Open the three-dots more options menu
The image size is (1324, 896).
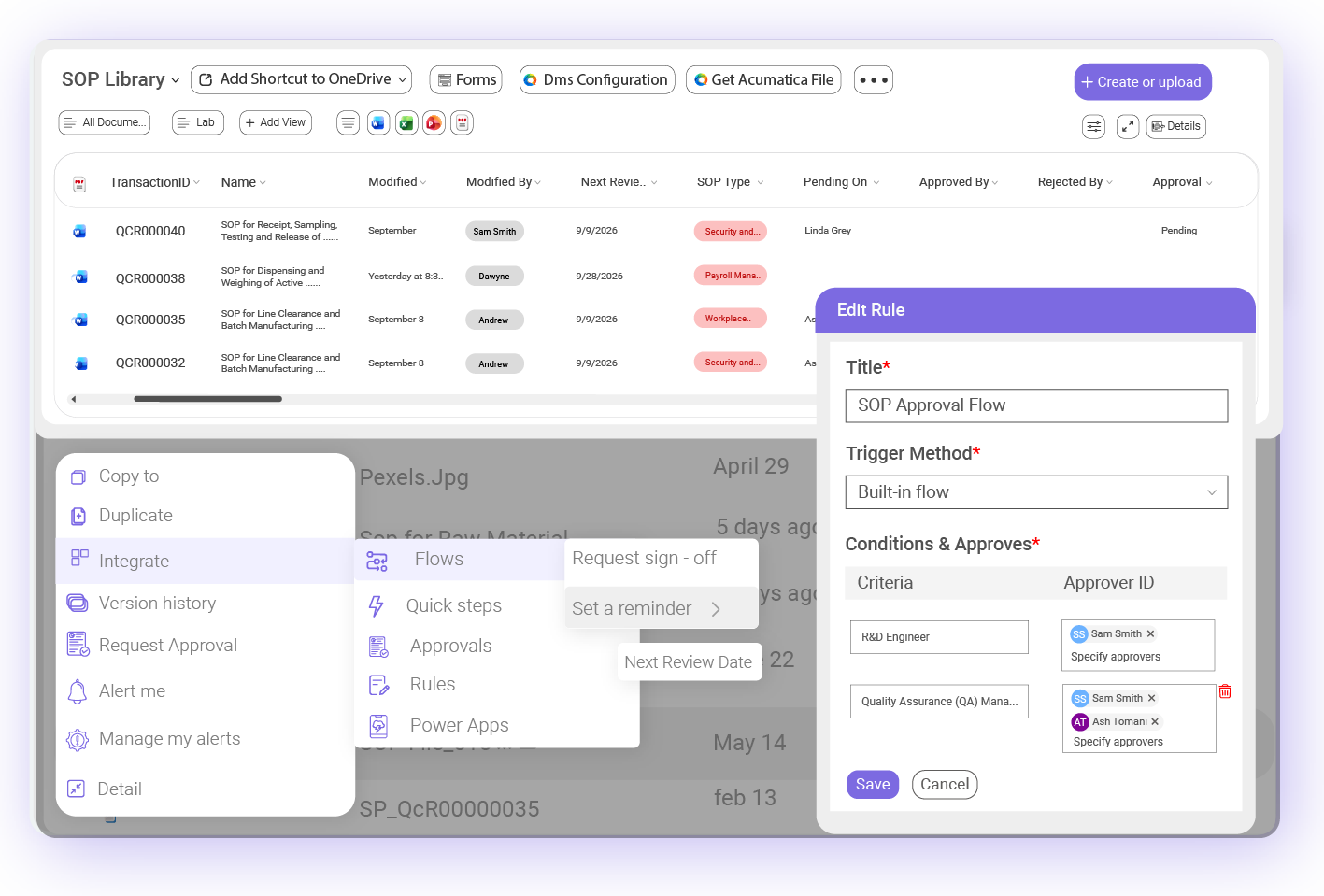coord(874,80)
